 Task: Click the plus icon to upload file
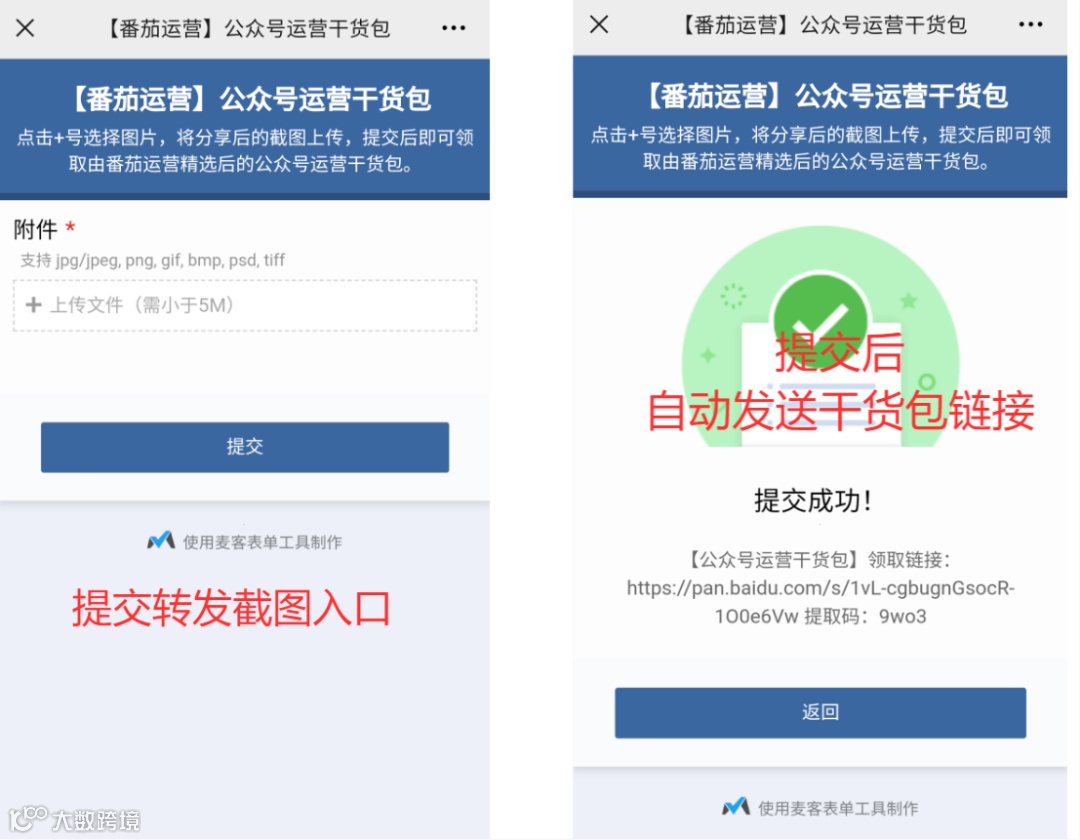[33, 305]
